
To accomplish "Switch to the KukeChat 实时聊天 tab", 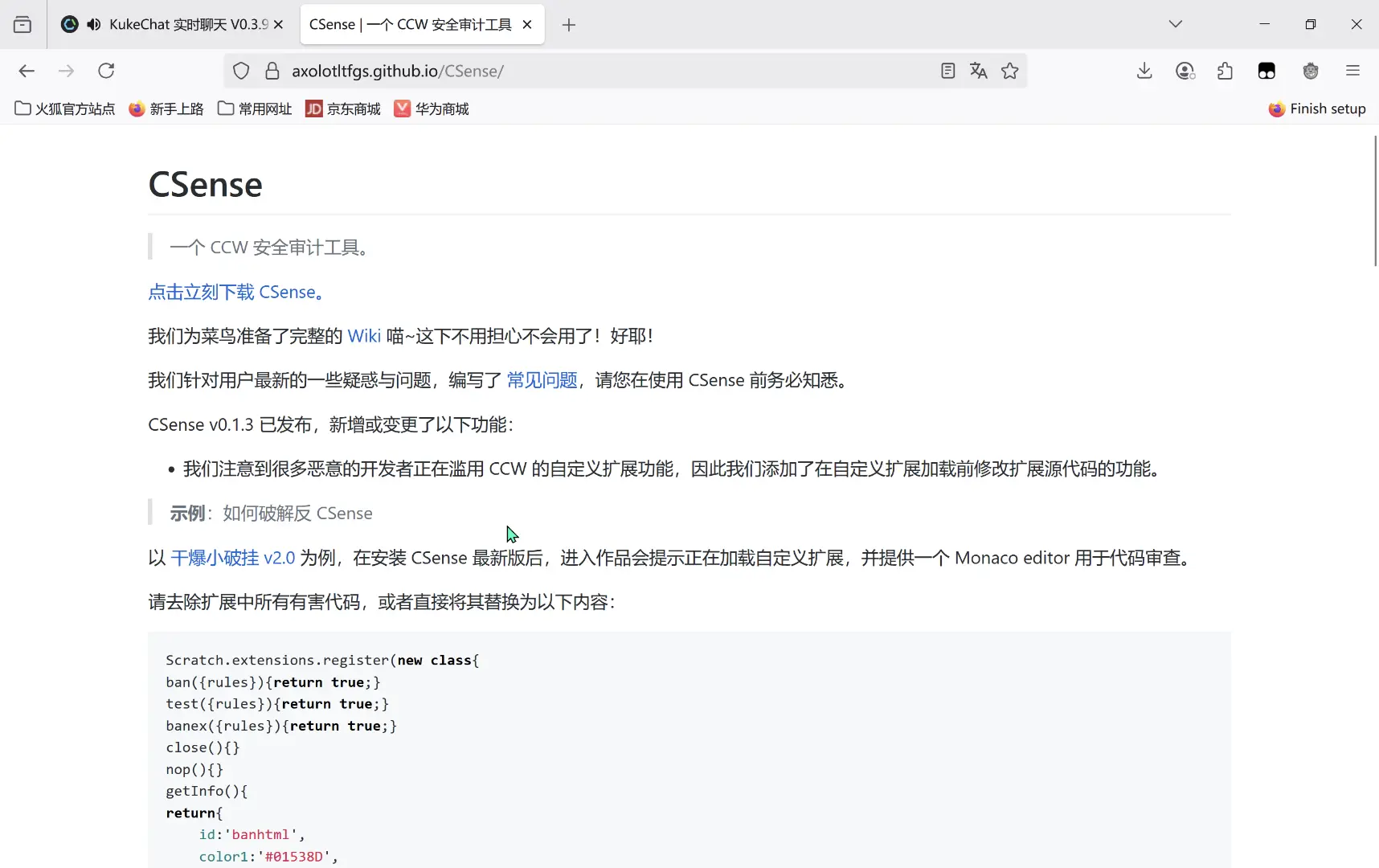I will (x=173, y=24).
